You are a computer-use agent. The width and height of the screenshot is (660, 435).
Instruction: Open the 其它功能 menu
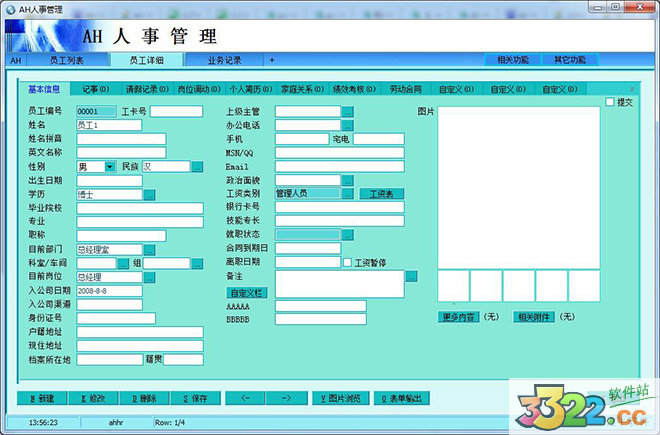click(570, 60)
